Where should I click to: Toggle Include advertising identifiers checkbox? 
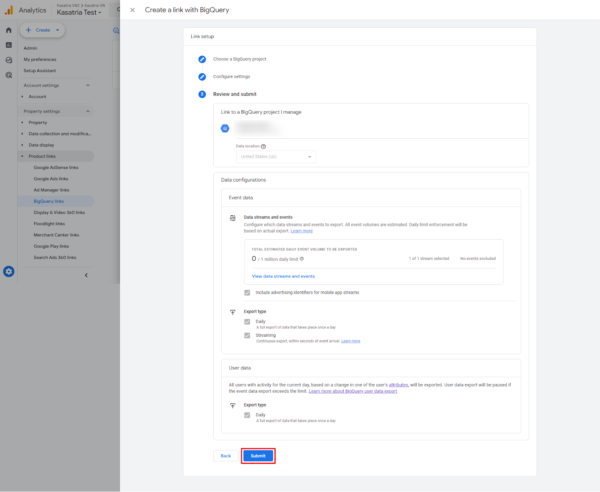pyautogui.click(x=247, y=293)
